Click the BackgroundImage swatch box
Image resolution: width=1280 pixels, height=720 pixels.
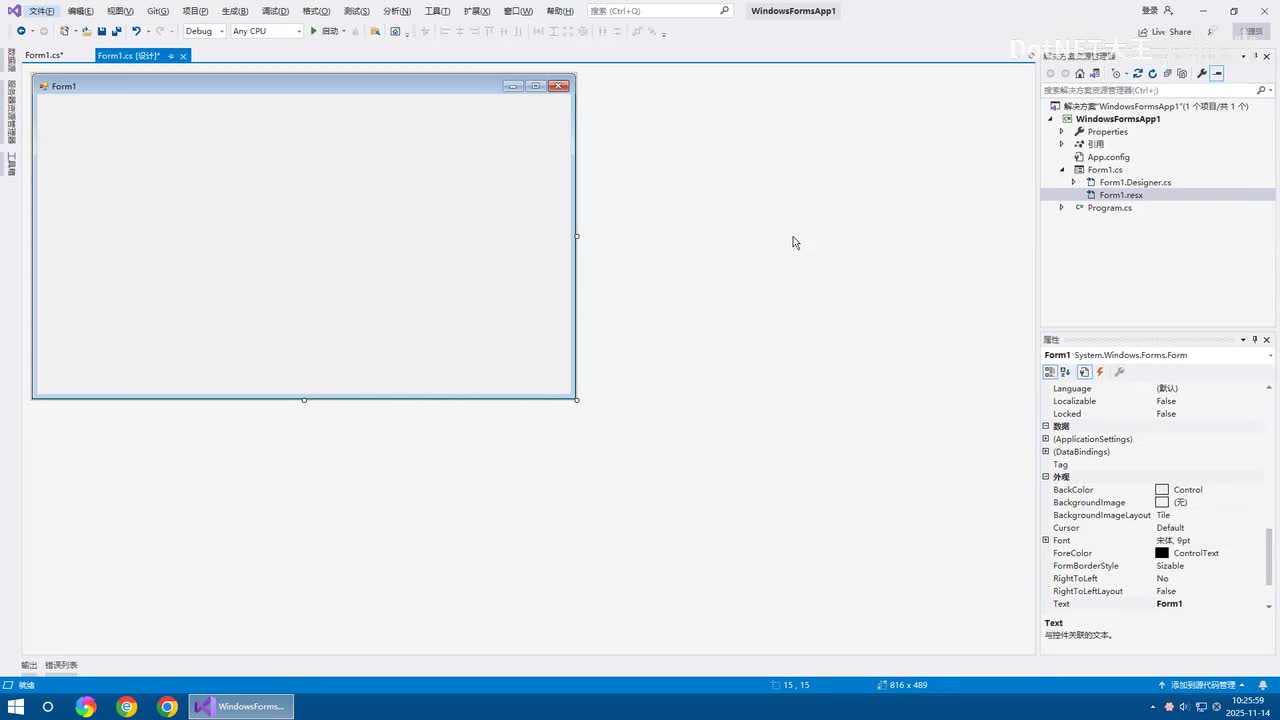(x=1162, y=502)
